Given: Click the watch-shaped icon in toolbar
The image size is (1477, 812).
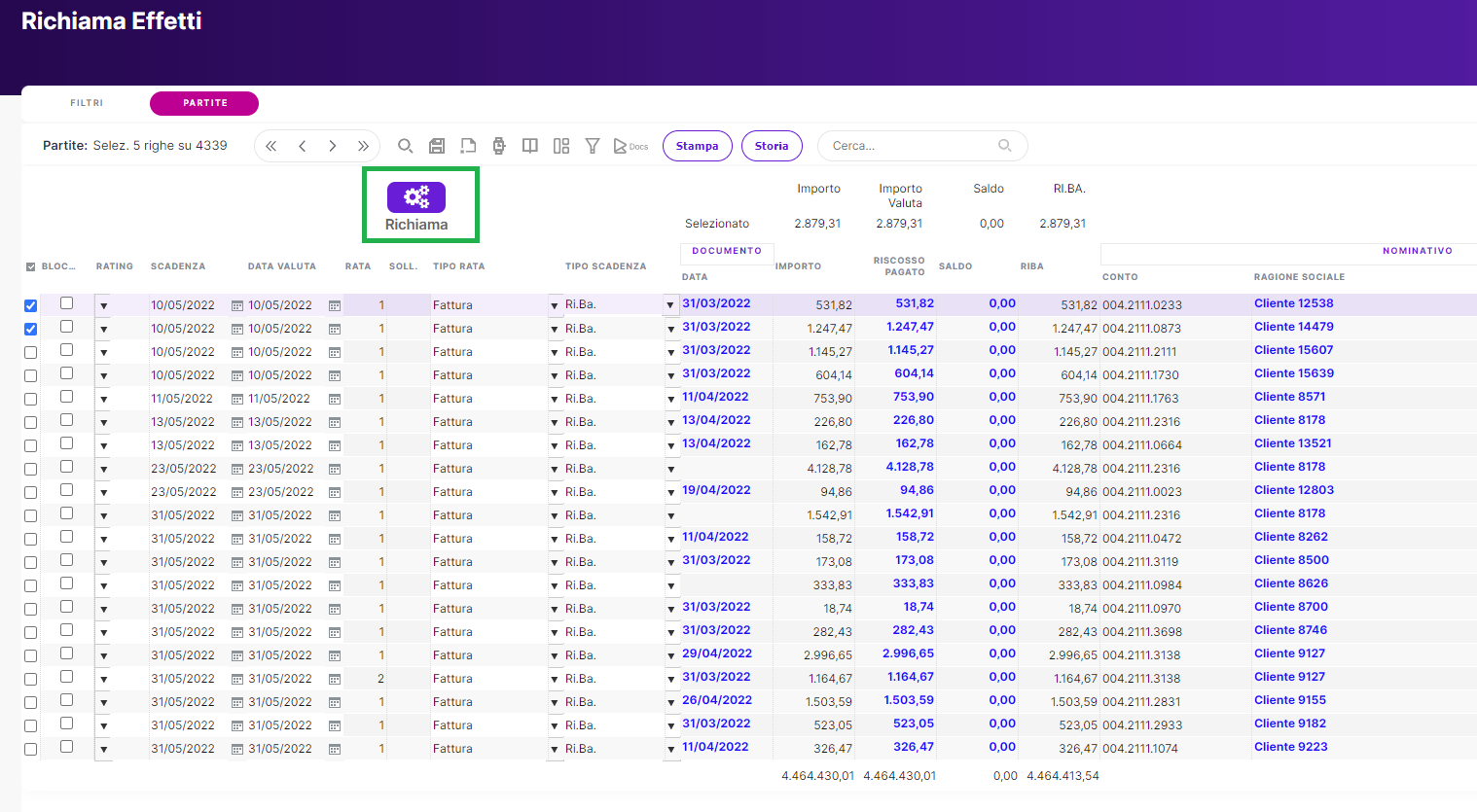Looking at the screenshot, I should tap(499, 146).
